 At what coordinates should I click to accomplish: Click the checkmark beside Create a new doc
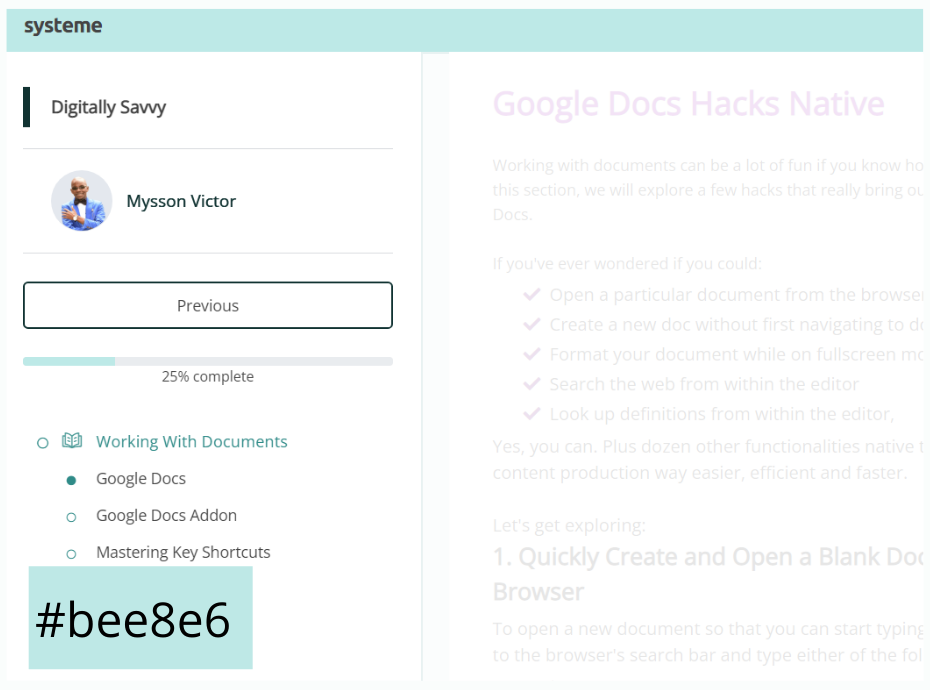(x=532, y=324)
